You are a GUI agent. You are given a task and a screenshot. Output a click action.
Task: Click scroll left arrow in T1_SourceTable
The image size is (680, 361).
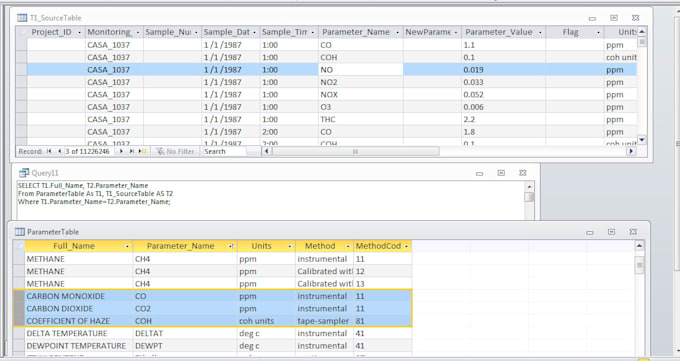click(266, 151)
